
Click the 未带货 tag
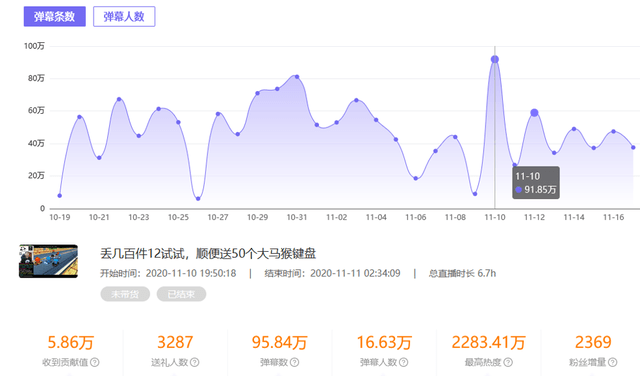point(125,294)
